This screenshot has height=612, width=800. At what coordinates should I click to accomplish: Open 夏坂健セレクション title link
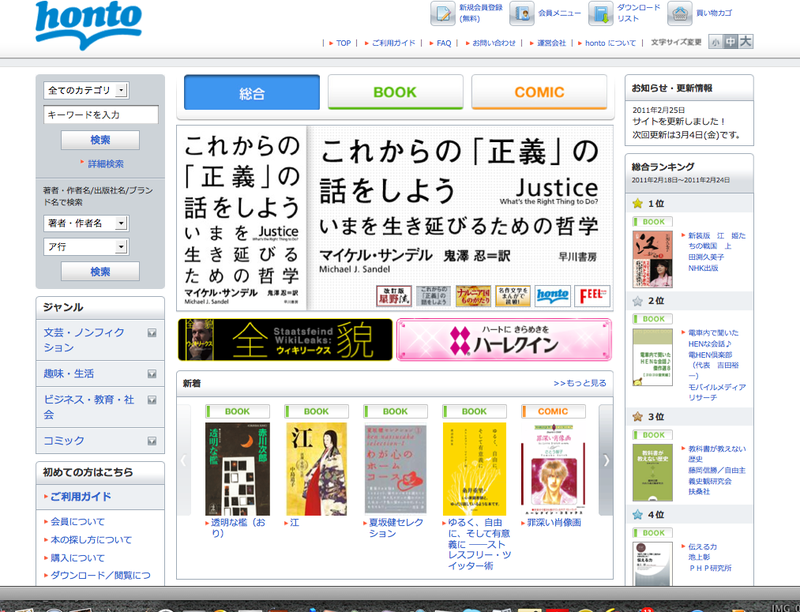(396, 528)
